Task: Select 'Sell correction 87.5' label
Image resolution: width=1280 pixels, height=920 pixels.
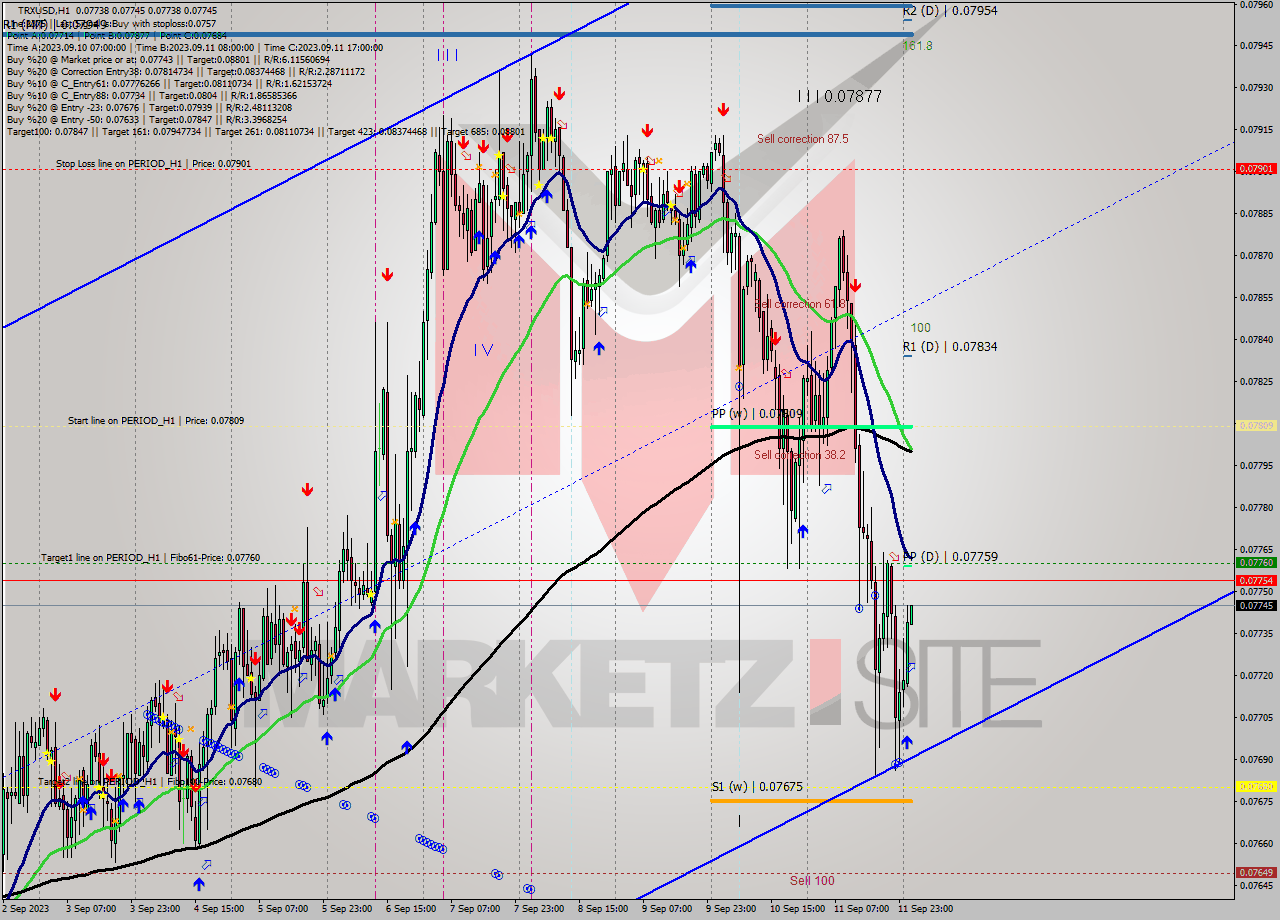Action: pyautogui.click(x=802, y=139)
